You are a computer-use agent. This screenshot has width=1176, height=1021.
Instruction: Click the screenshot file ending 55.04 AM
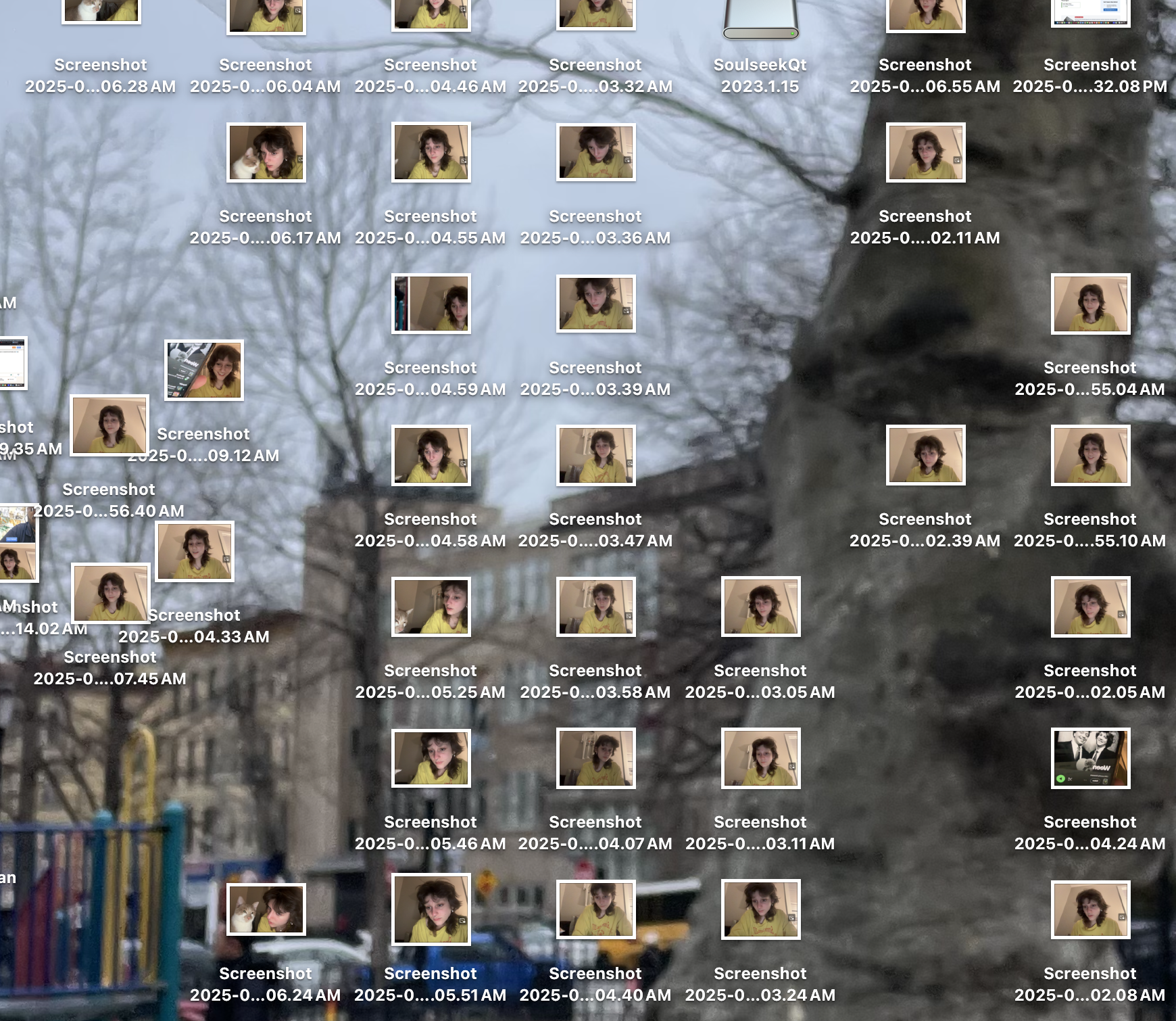1090,304
